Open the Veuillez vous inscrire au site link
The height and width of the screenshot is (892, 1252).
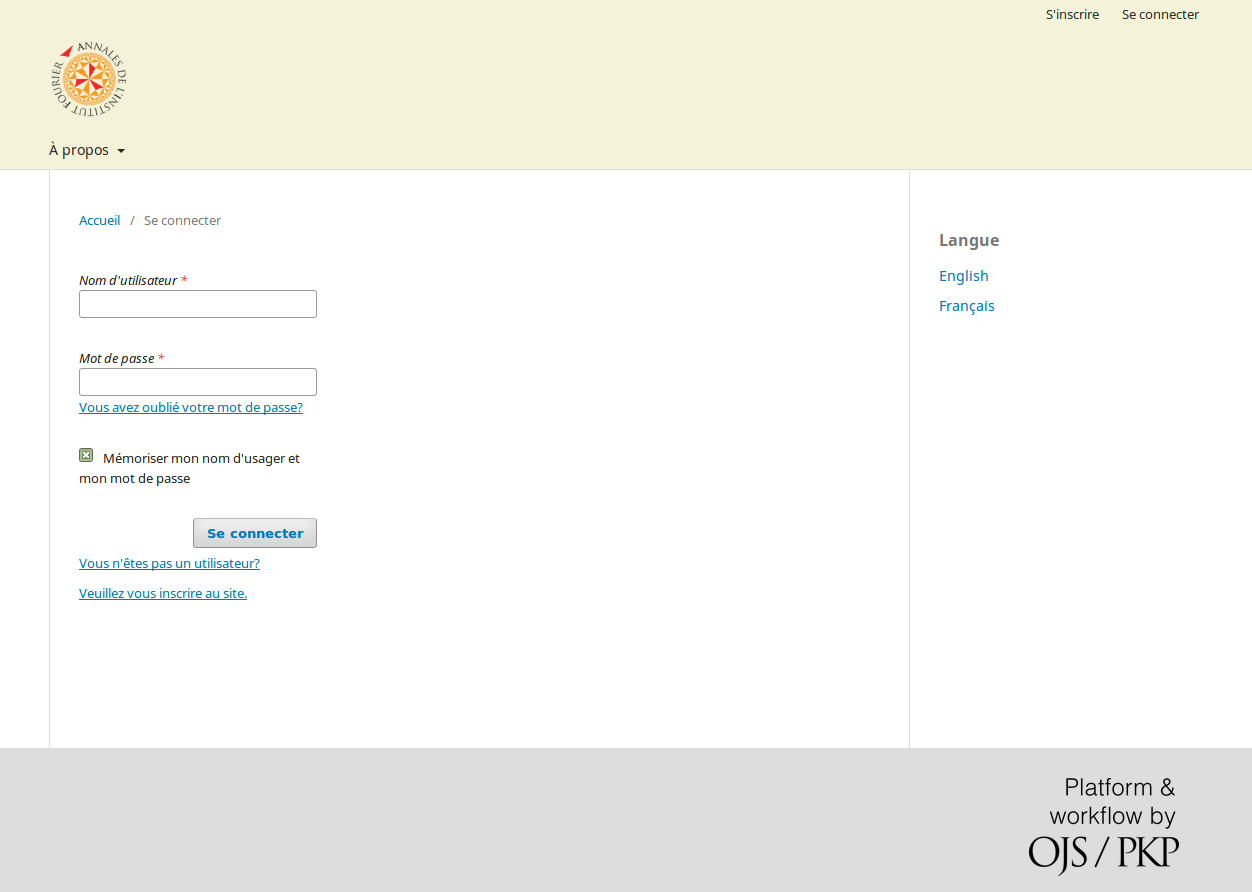pos(163,594)
